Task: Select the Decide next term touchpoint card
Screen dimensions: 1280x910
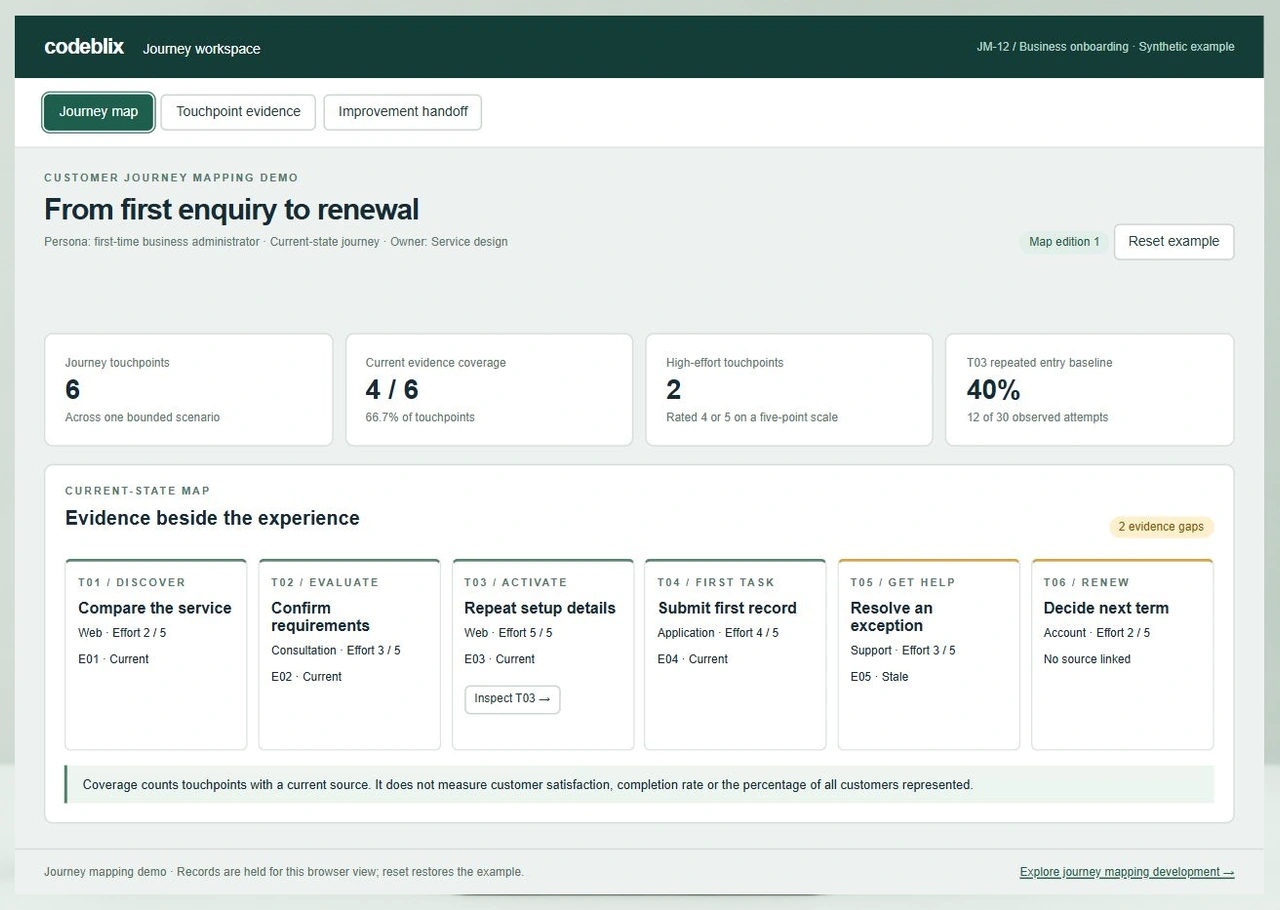Action: coord(1122,654)
